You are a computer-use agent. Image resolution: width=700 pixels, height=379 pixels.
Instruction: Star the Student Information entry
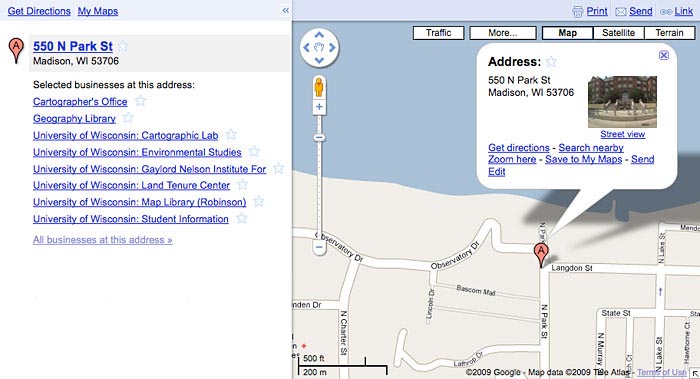point(242,218)
